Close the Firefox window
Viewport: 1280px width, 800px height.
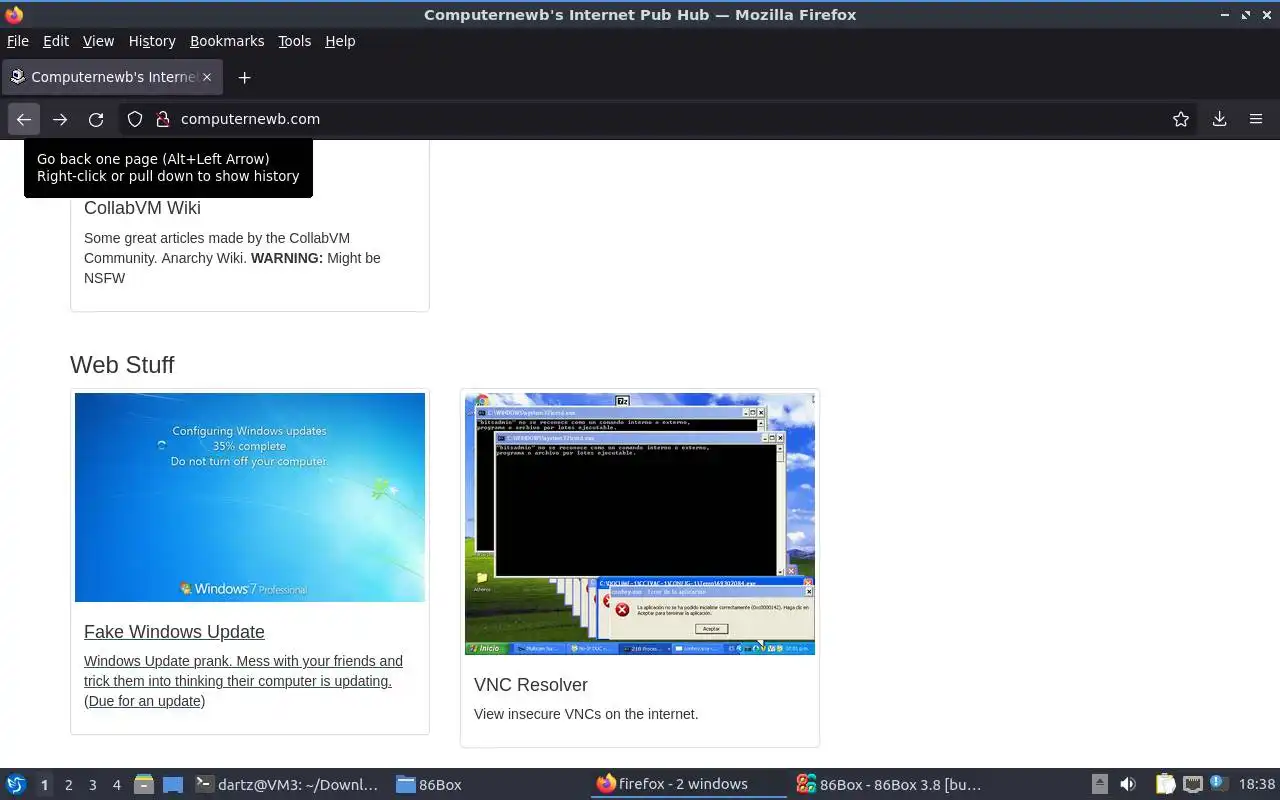(1266, 15)
